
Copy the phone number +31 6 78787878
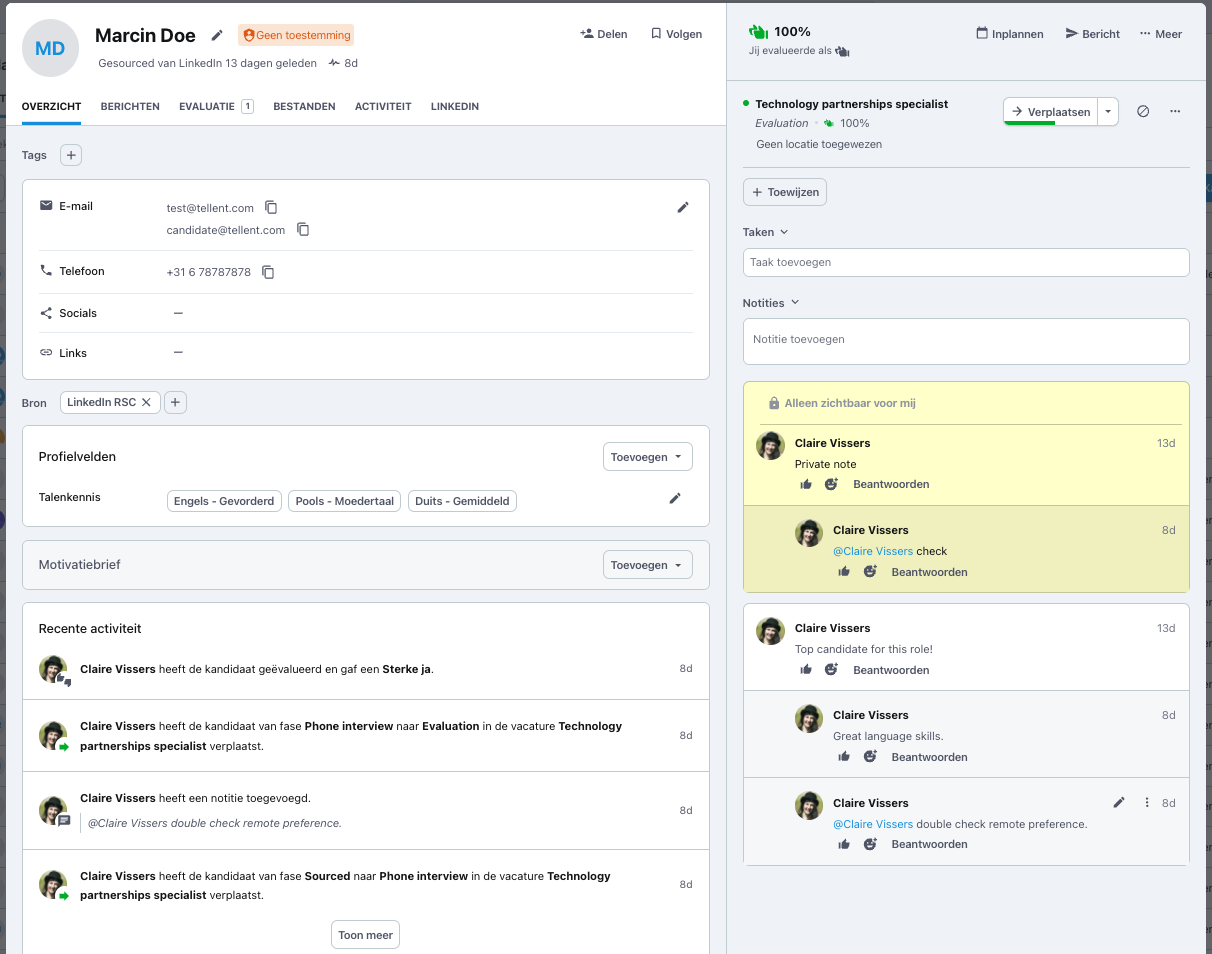pyautogui.click(x=268, y=271)
